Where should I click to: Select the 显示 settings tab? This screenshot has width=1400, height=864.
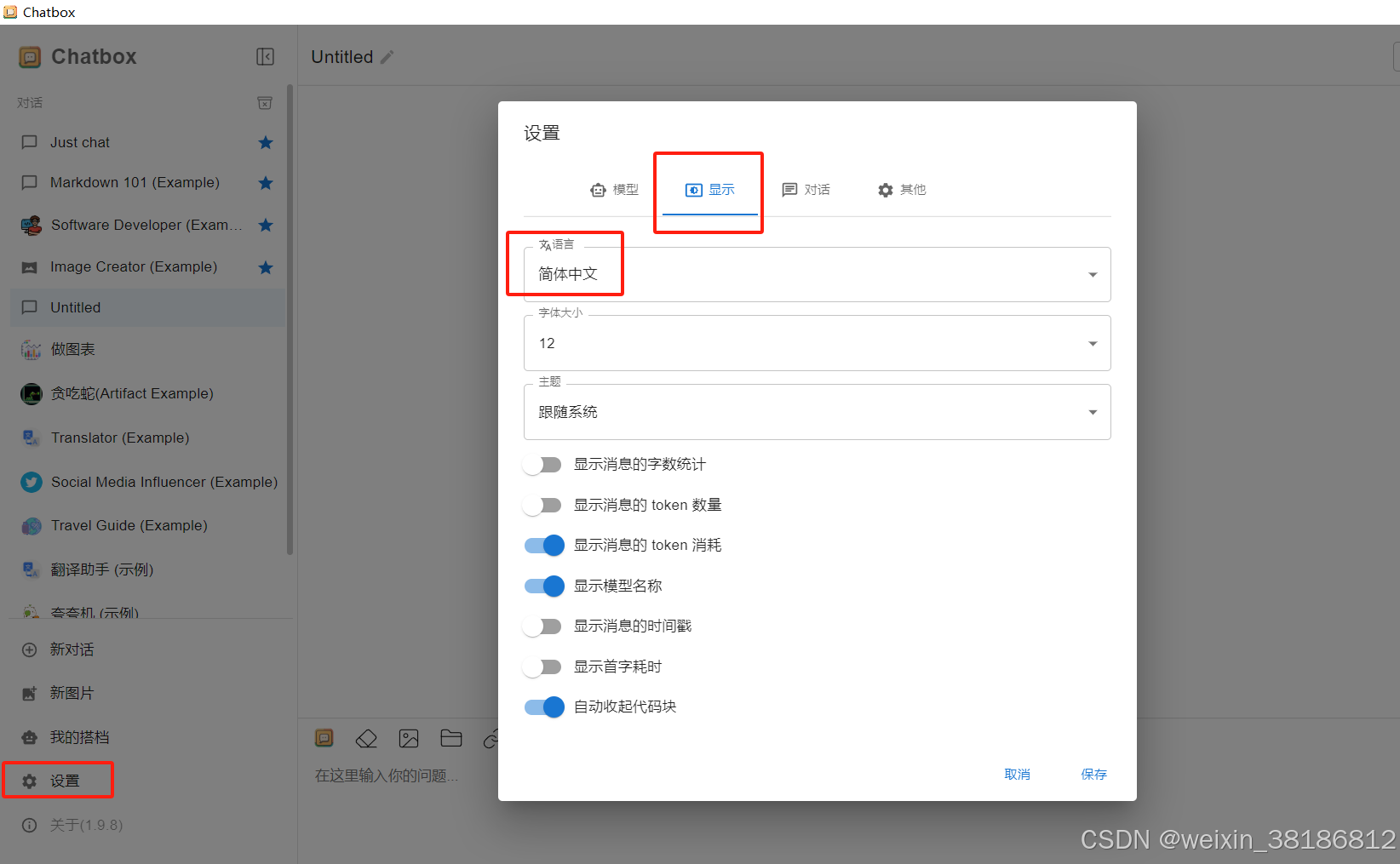tap(710, 190)
